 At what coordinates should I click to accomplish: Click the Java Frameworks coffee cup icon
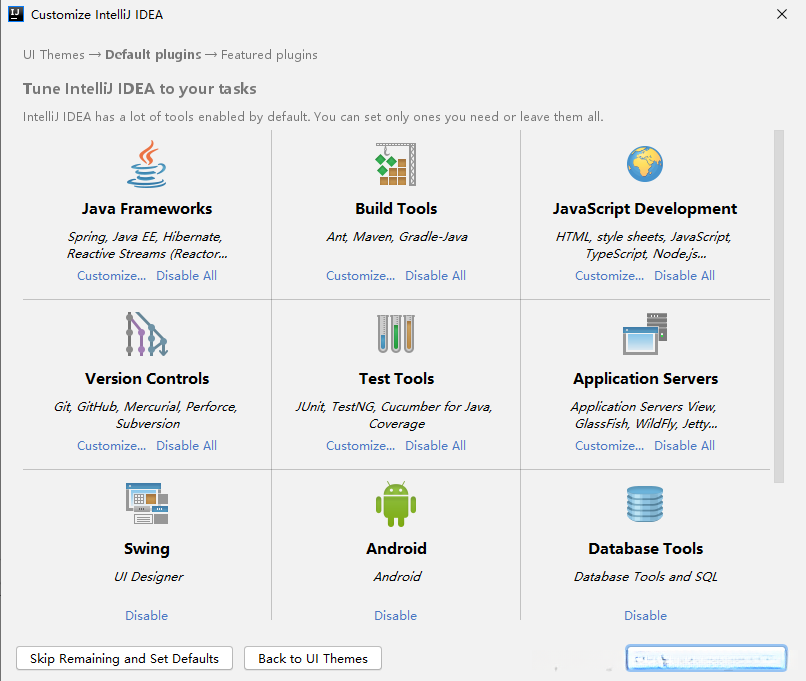point(147,164)
